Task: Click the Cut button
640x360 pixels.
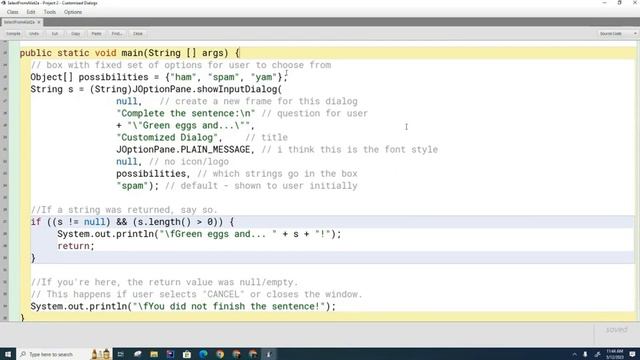Action: [55, 33]
